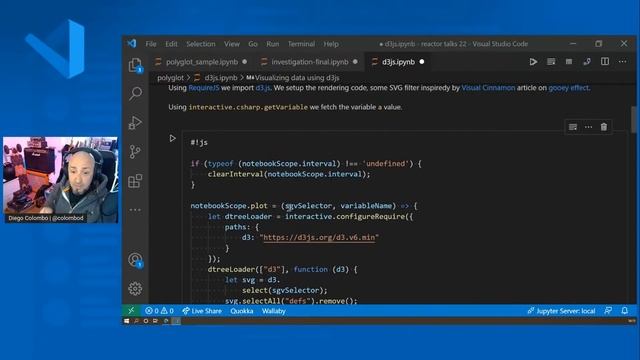Open the https://d3js.org/d3.v6.min URL in code

(319, 238)
